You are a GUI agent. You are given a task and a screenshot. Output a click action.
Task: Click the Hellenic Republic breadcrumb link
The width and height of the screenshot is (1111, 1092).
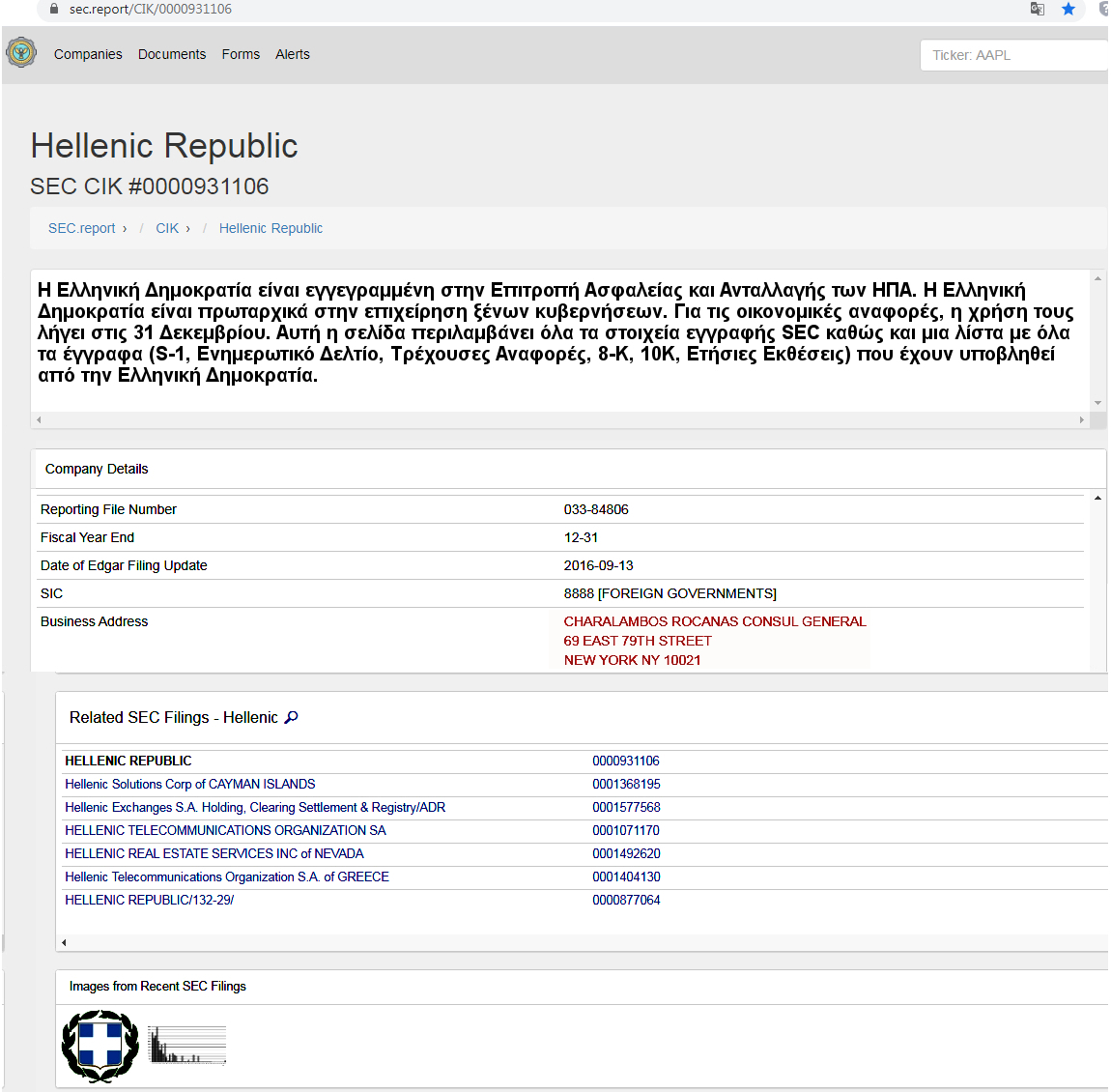pos(271,228)
